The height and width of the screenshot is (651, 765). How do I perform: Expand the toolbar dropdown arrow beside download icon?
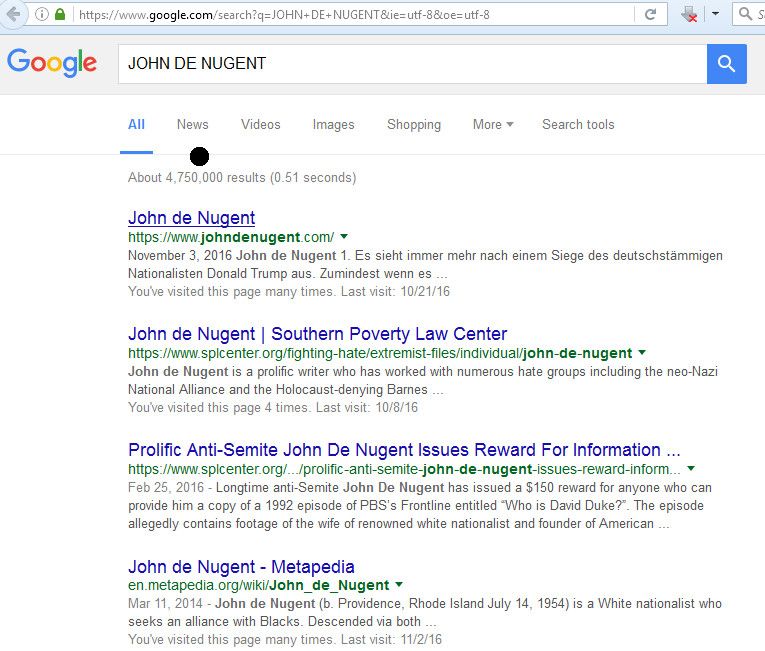(715, 14)
